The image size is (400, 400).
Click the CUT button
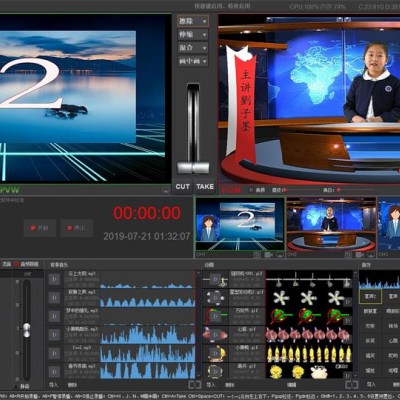182,187
